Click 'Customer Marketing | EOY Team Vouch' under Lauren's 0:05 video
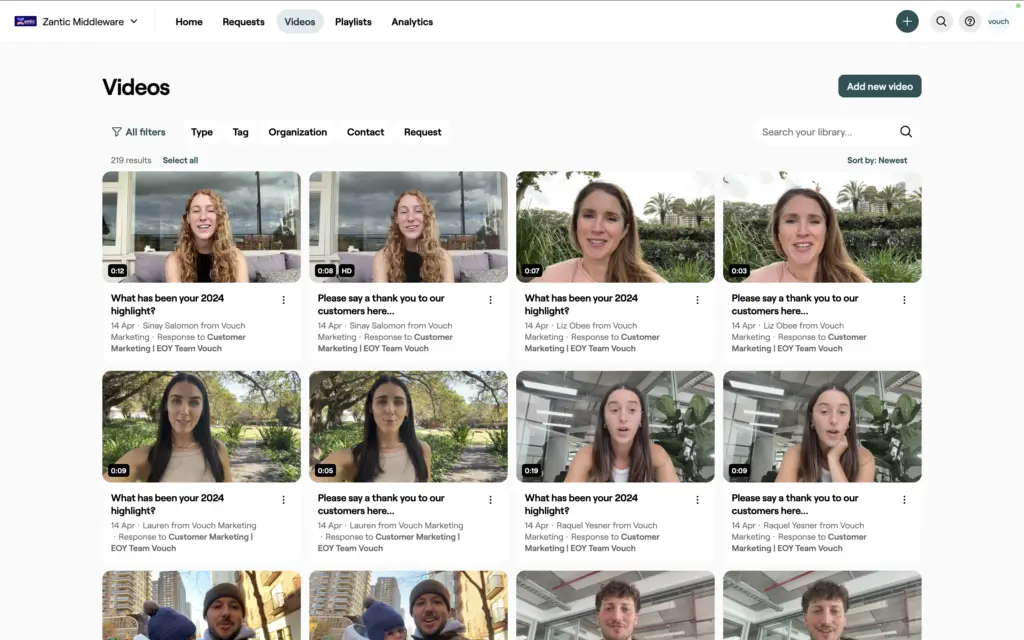This screenshot has width=1024, height=640. (389, 543)
